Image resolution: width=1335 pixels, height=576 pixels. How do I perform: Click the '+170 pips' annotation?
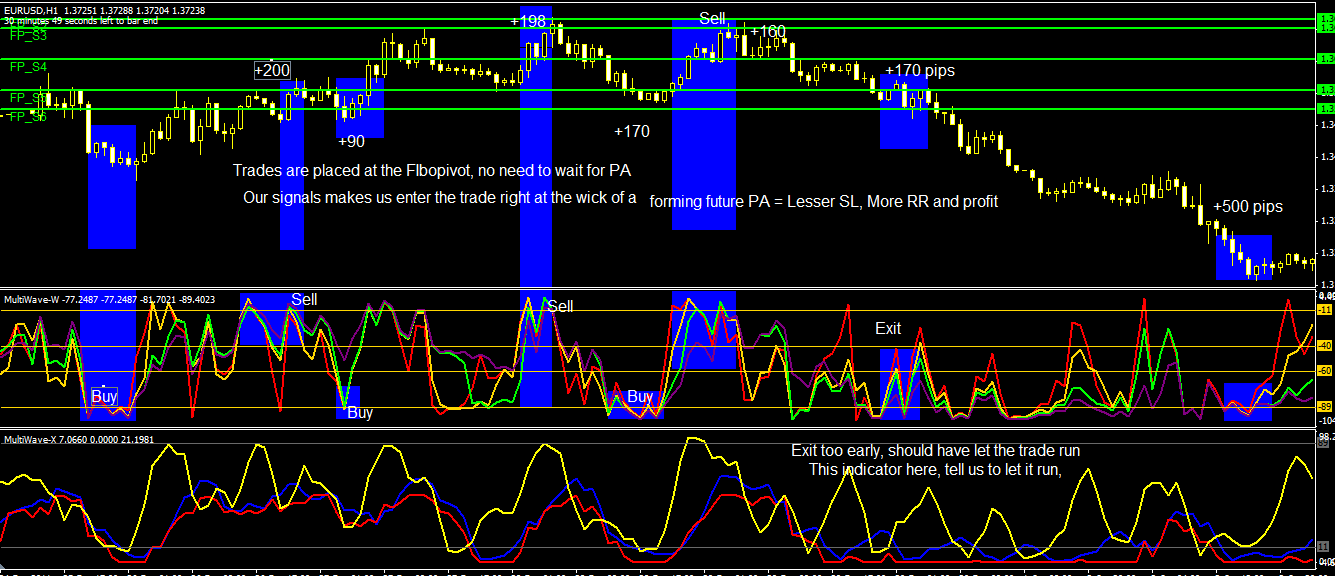click(919, 71)
